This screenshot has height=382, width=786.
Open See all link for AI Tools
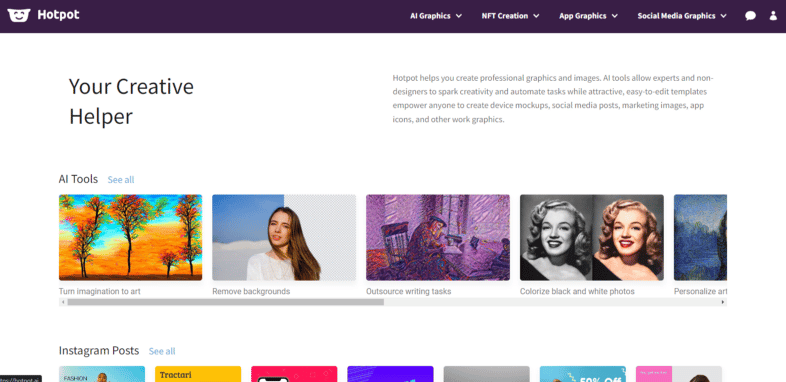click(x=121, y=179)
